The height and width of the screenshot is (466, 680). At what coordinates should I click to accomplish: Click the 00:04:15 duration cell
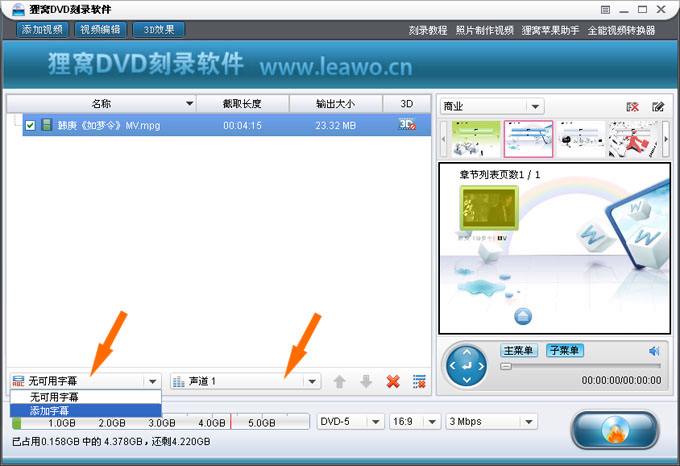242,126
